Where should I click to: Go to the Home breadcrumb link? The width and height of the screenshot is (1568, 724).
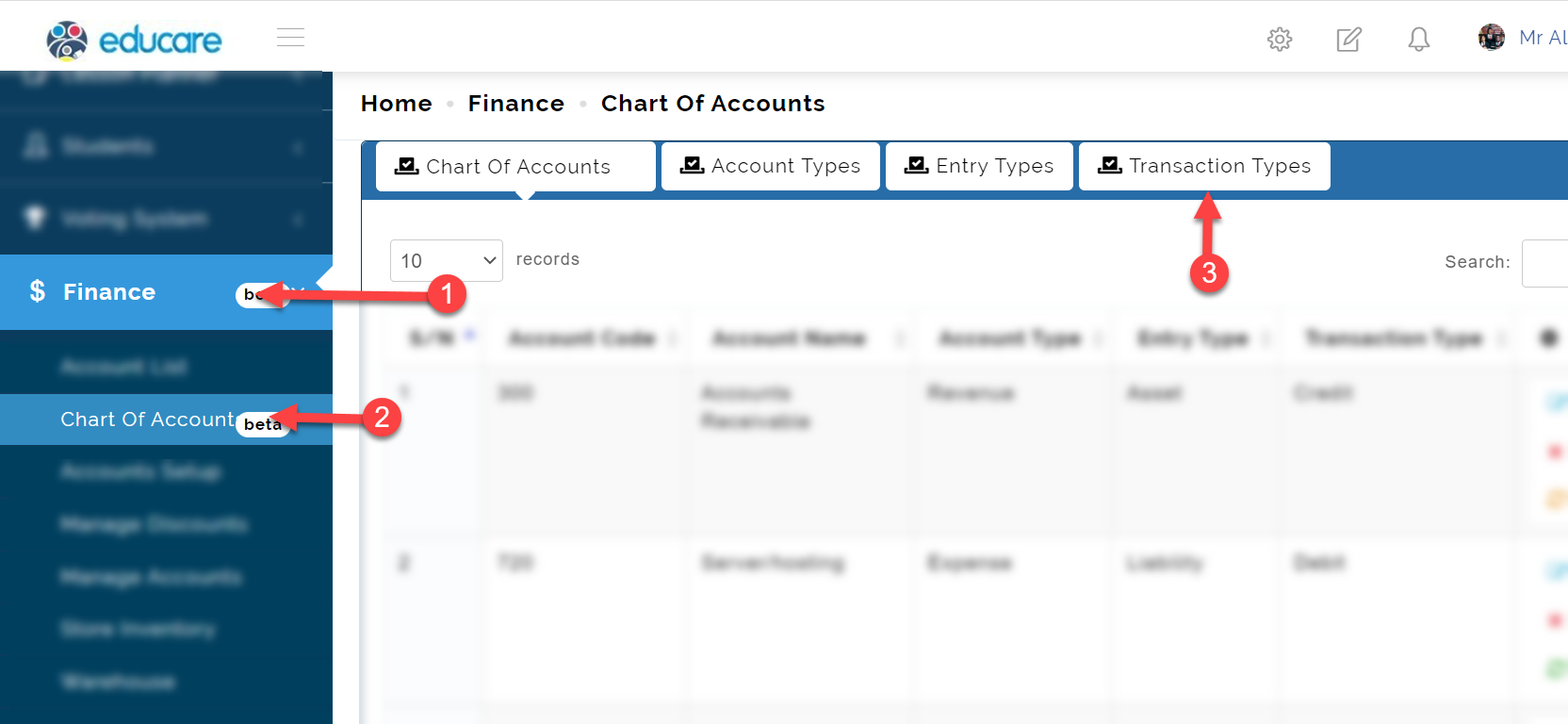pos(397,104)
